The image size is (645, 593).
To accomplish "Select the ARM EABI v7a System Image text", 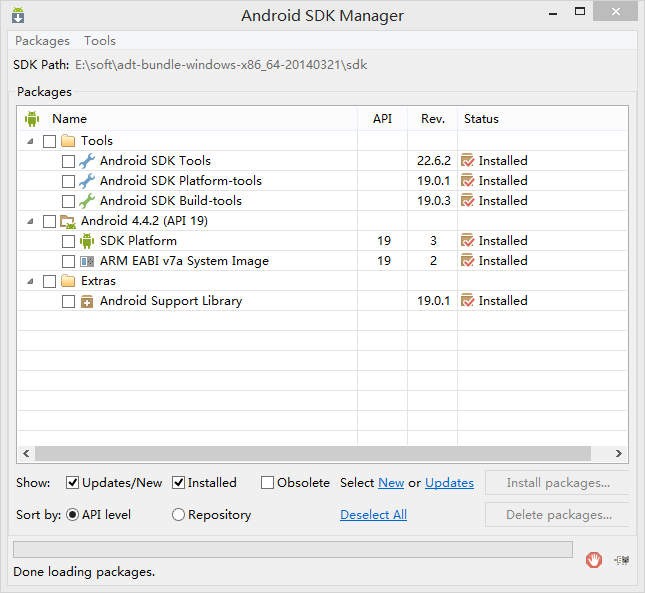I will coord(184,261).
